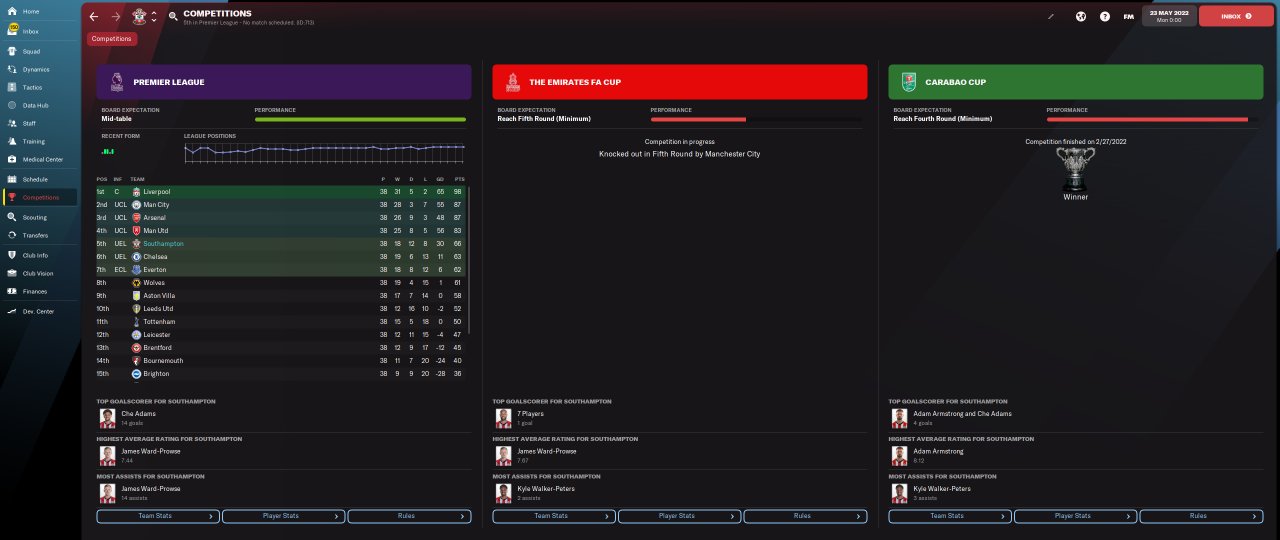Open the club switcher up-down chevrons
Image resolution: width=1280 pixels, height=540 pixels.
pyautogui.click(x=153, y=16)
